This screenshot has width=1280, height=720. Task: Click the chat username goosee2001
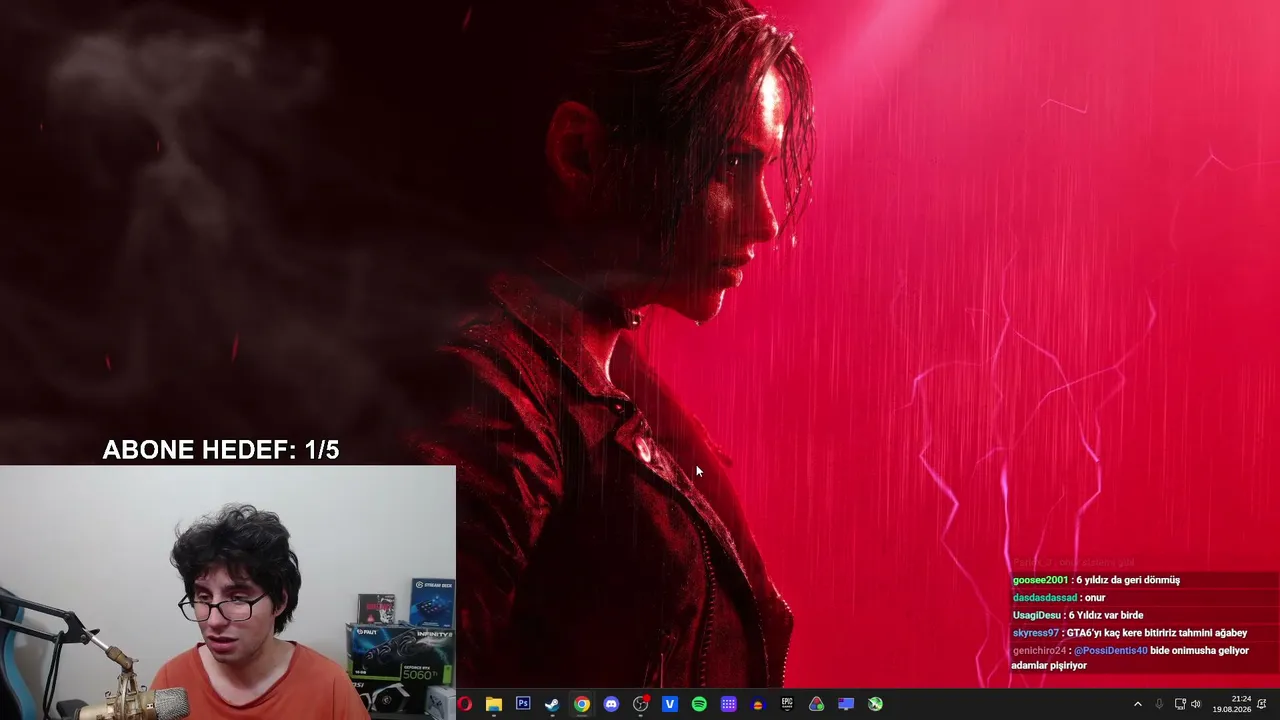point(1040,580)
